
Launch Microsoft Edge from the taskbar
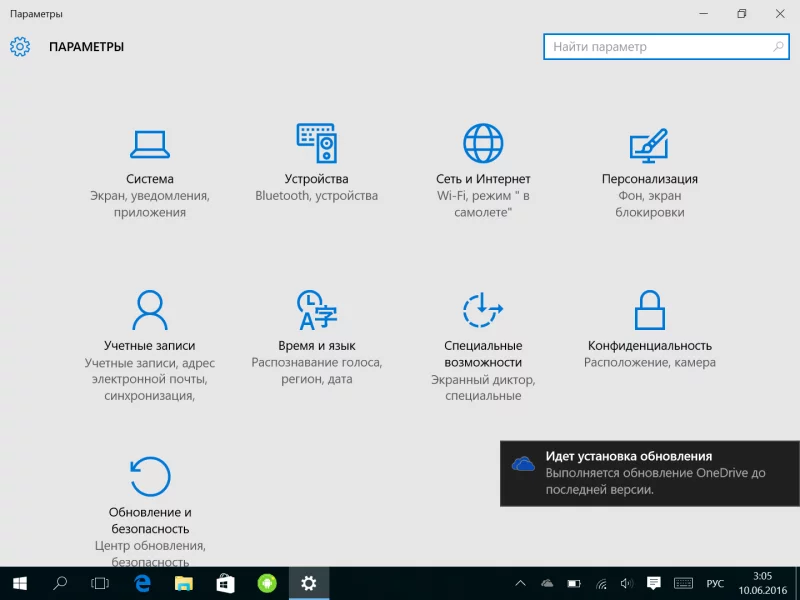pos(142,583)
